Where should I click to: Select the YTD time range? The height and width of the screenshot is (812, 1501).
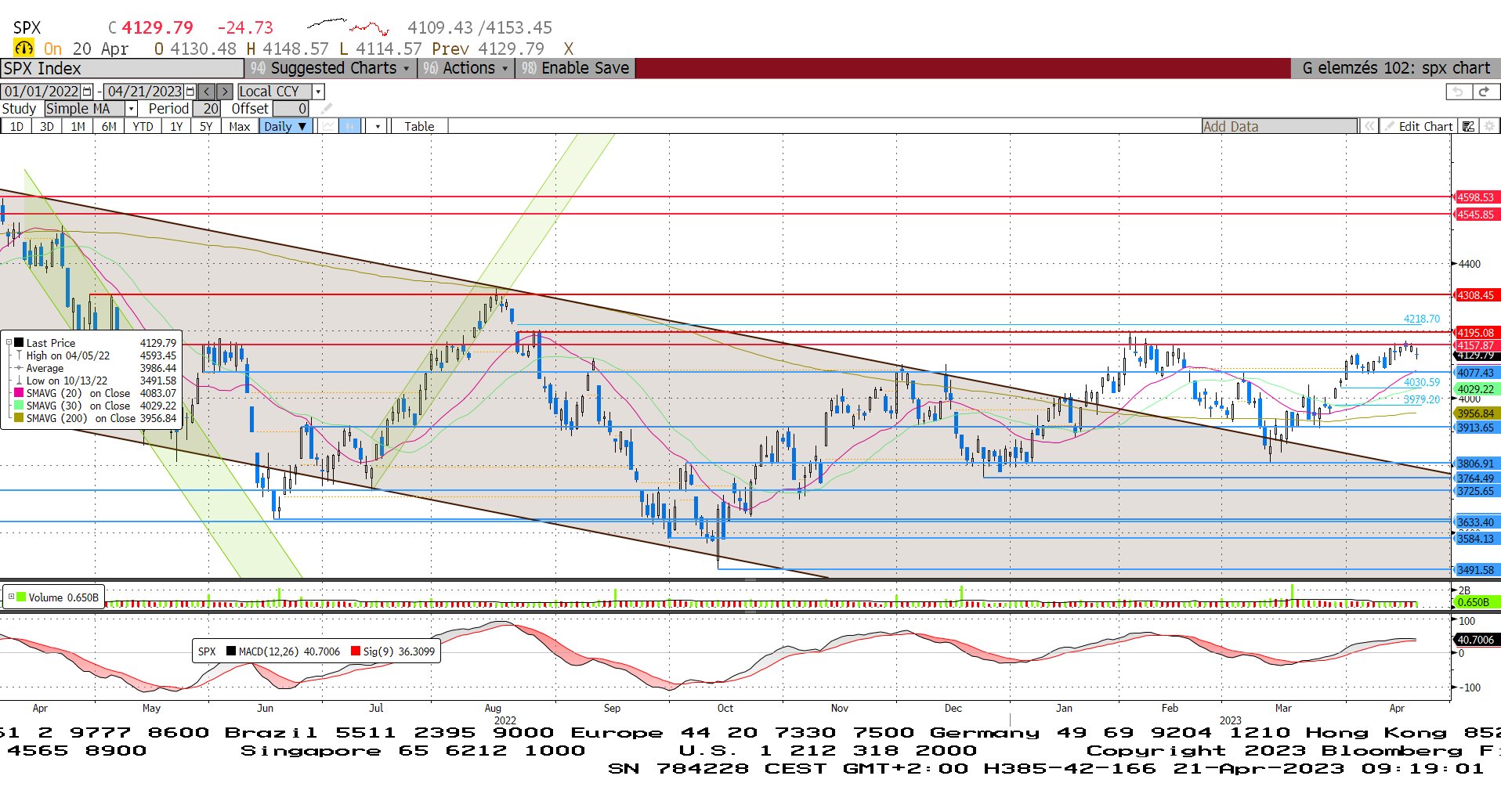[x=143, y=126]
